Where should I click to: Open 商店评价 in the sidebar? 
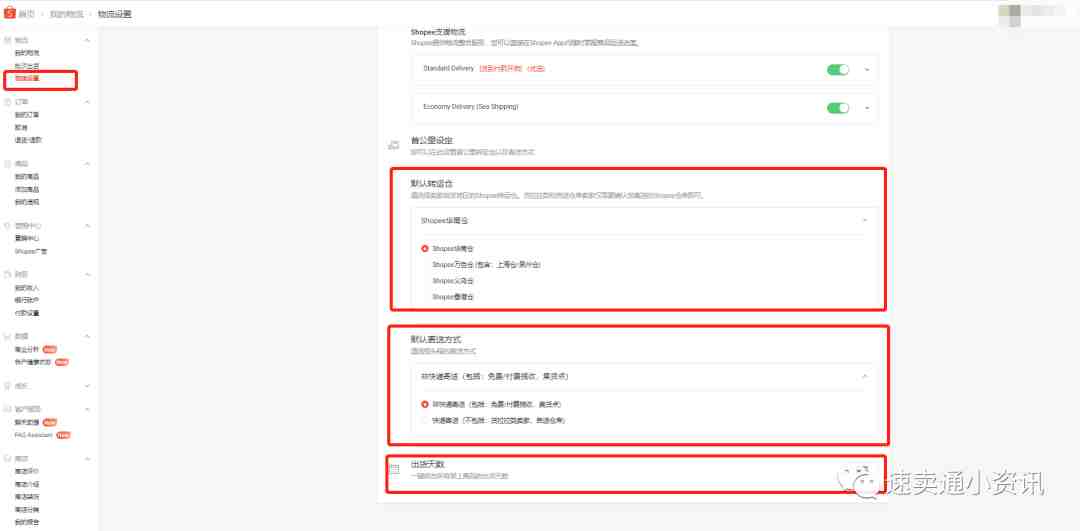click(x=27, y=472)
